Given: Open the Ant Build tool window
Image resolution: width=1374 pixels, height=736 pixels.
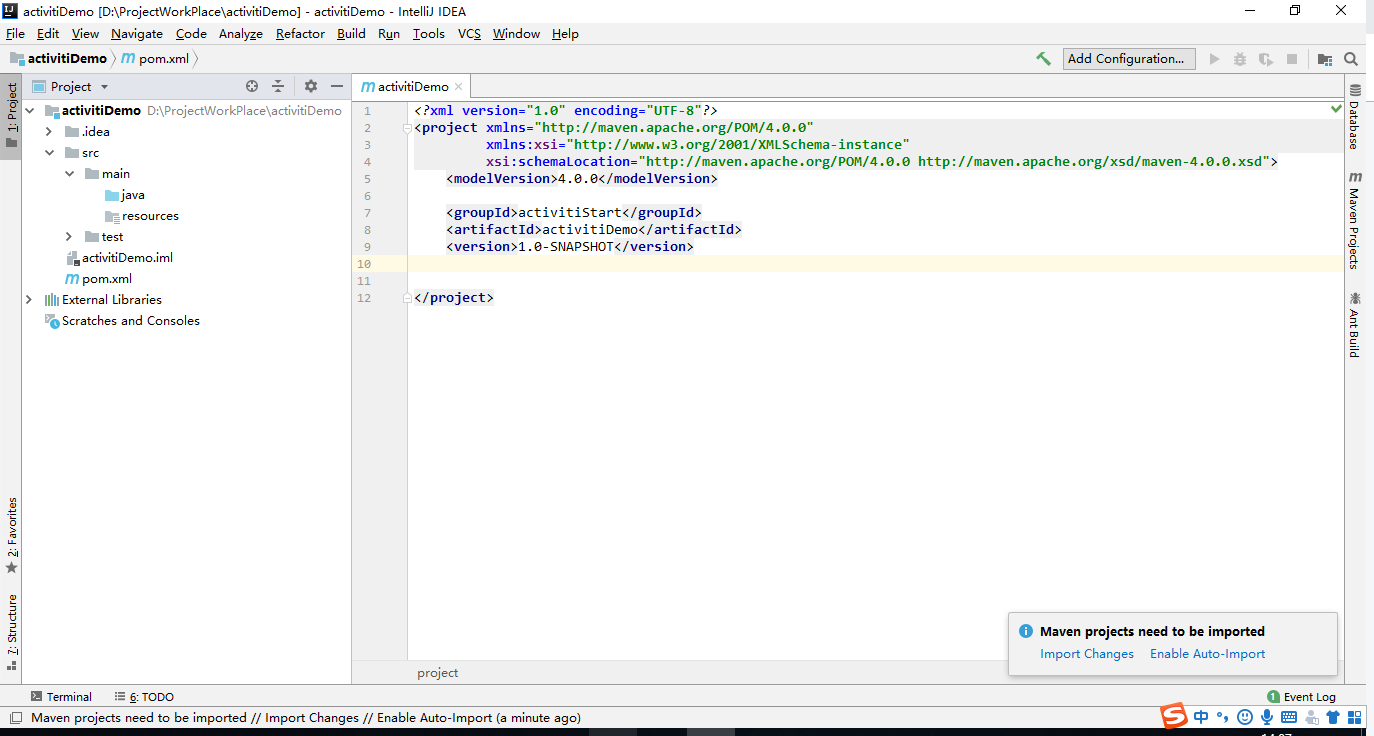Looking at the screenshot, I should 1355,325.
